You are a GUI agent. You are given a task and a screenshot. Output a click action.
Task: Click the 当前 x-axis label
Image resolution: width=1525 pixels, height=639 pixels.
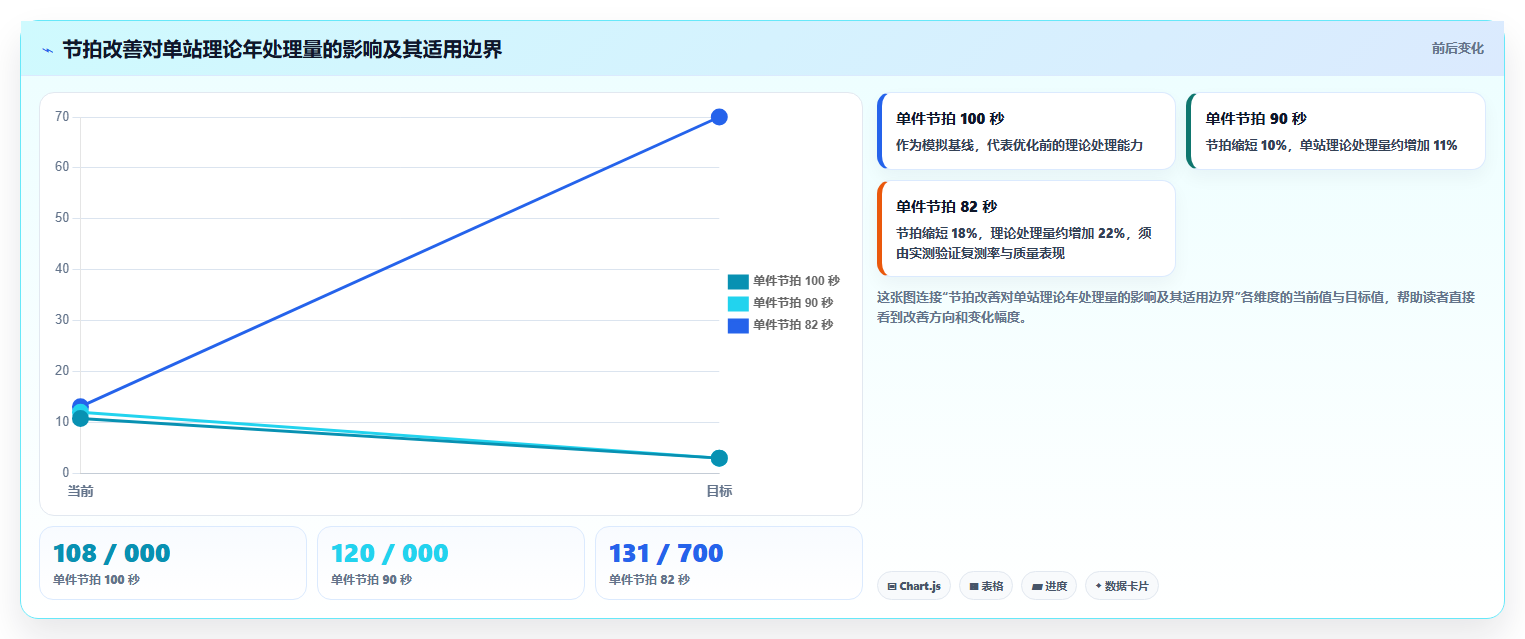[80, 491]
